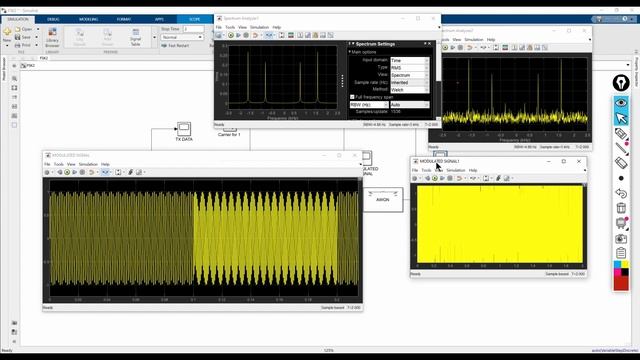Expand the Open dropdown arrow
This screenshot has width=640, height=360.
(38, 29)
